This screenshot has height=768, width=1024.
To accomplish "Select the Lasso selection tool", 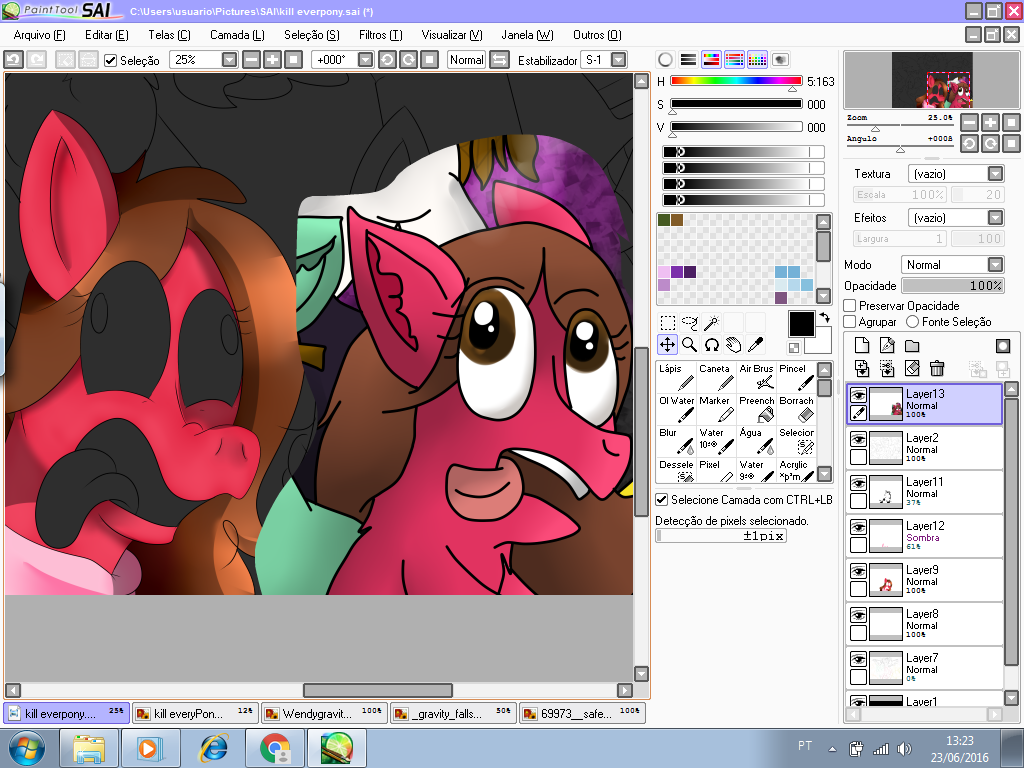I will (x=689, y=323).
